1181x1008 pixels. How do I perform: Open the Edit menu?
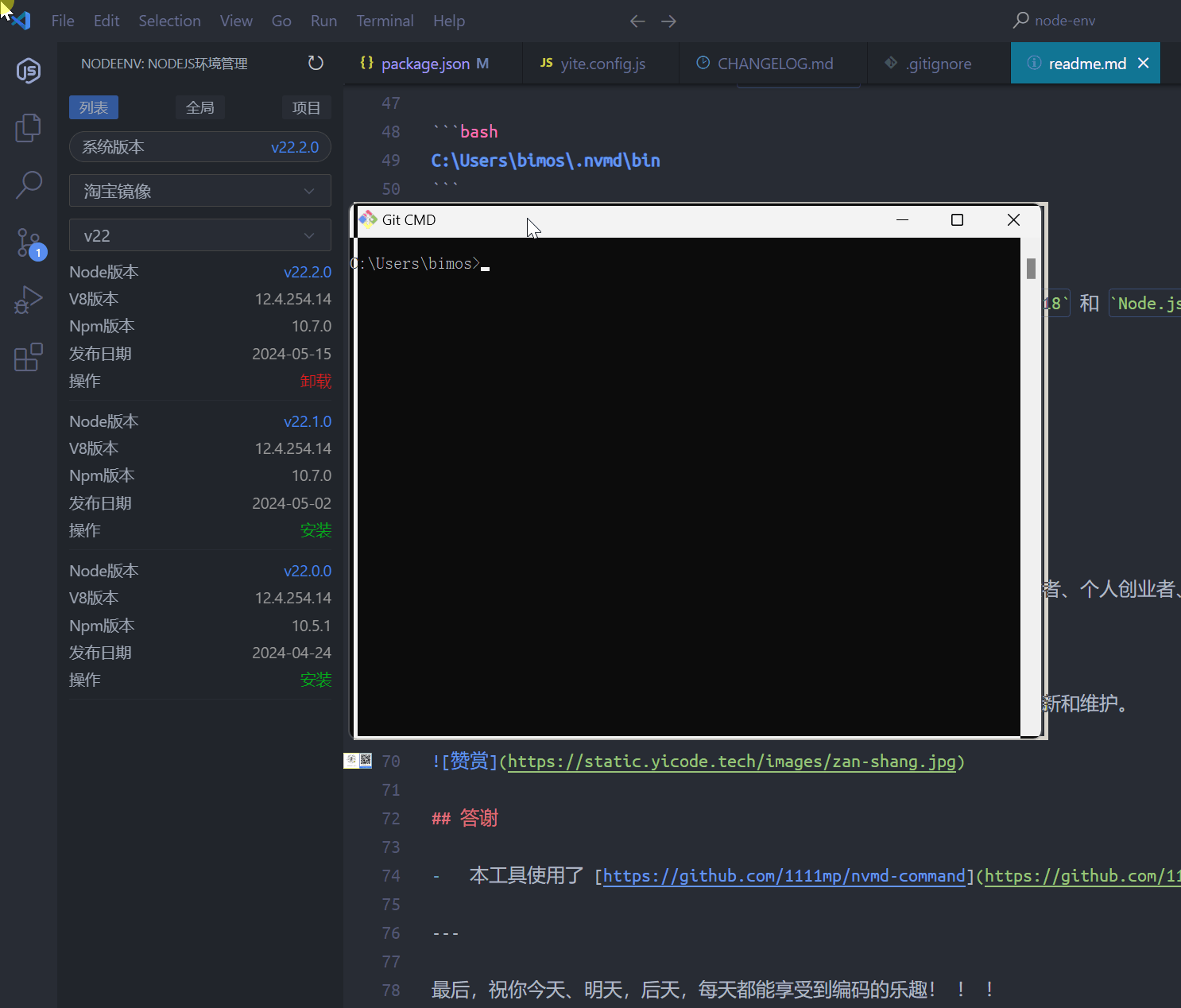click(x=106, y=21)
